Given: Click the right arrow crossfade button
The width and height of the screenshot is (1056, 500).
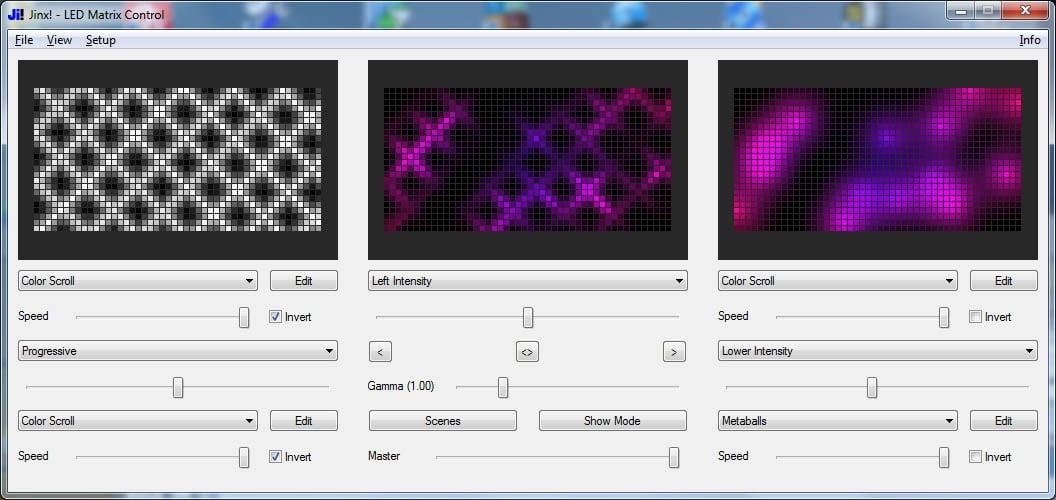Looking at the screenshot, I should [x=674, y=351].
